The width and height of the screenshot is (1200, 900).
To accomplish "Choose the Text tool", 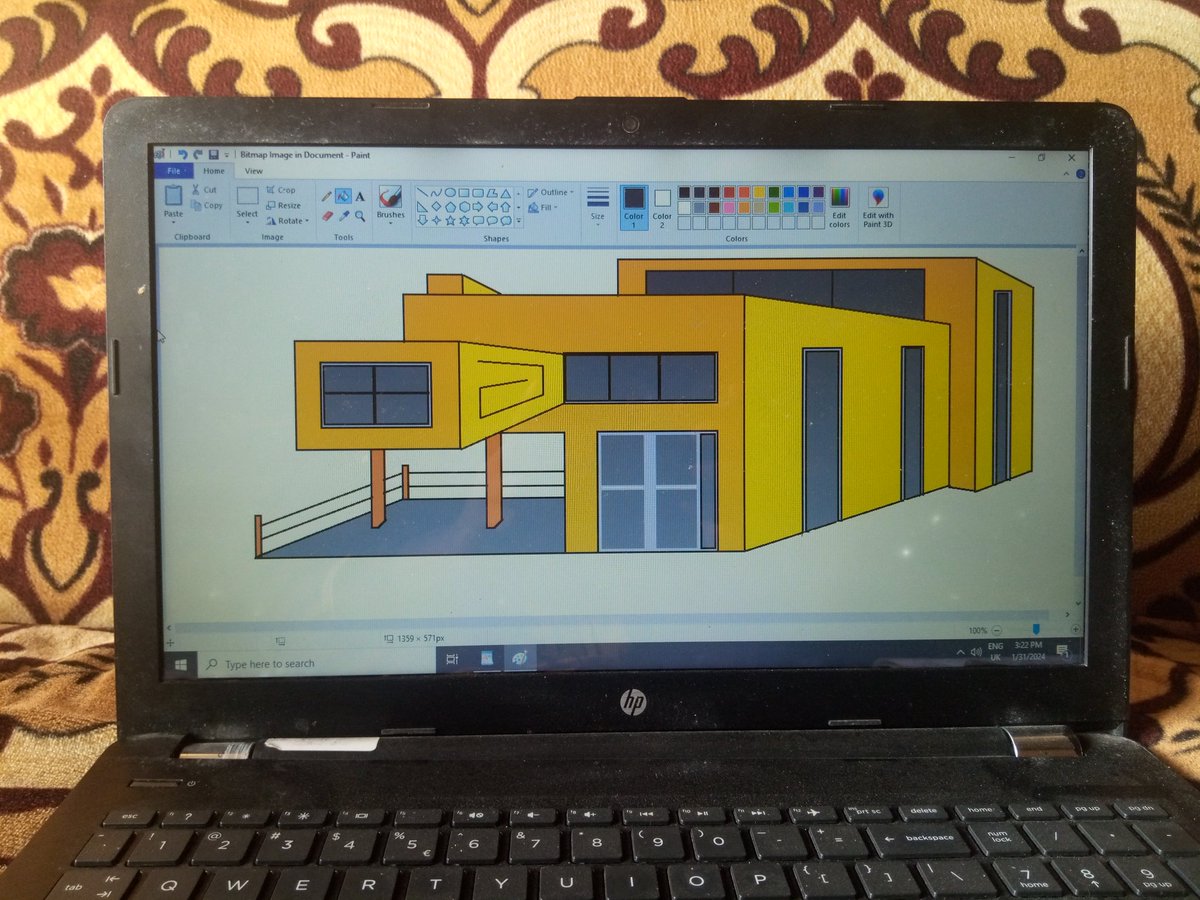I will click(x=360, y=194).
